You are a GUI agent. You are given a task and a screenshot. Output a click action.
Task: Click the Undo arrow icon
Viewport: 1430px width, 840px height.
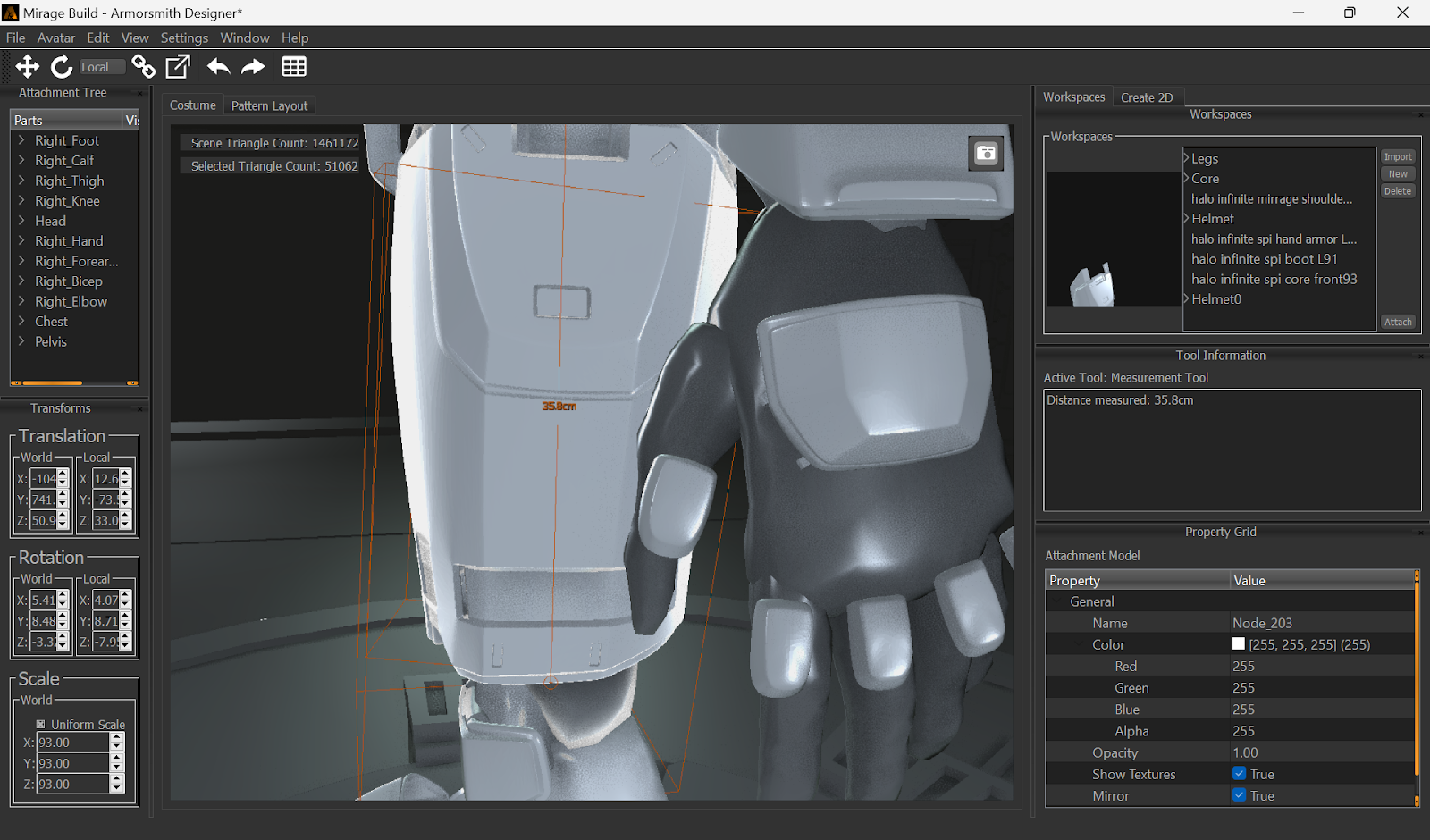click(218, 67)
